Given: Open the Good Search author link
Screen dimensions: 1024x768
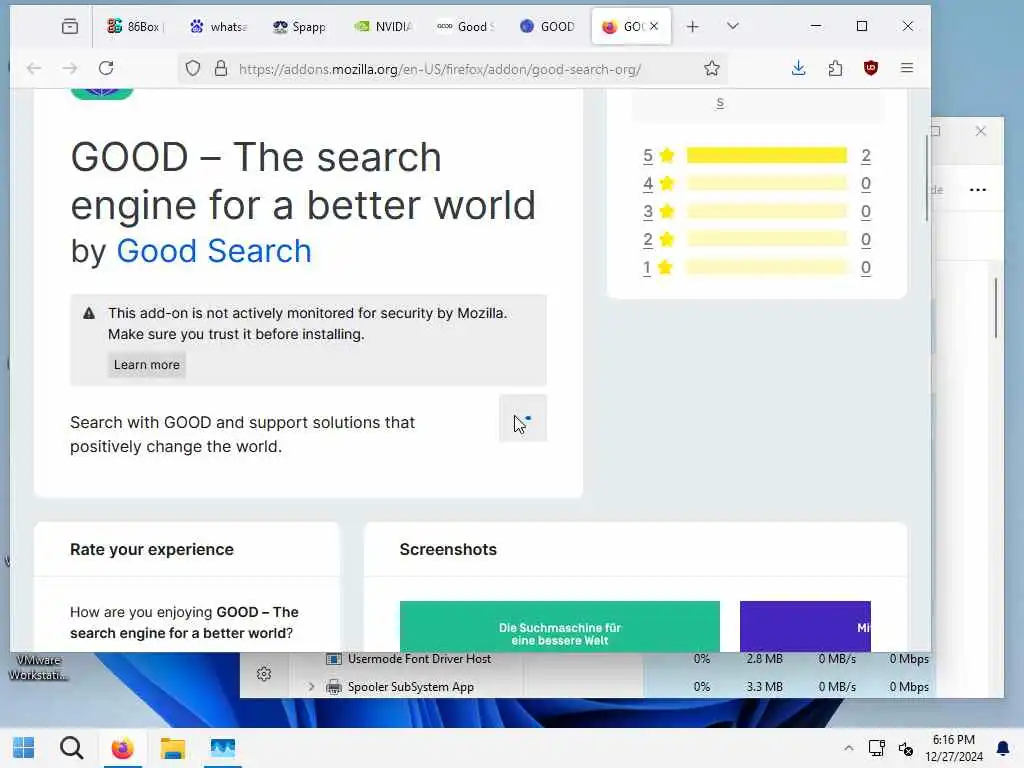Looking at the screenshot, I should [214, 251].
